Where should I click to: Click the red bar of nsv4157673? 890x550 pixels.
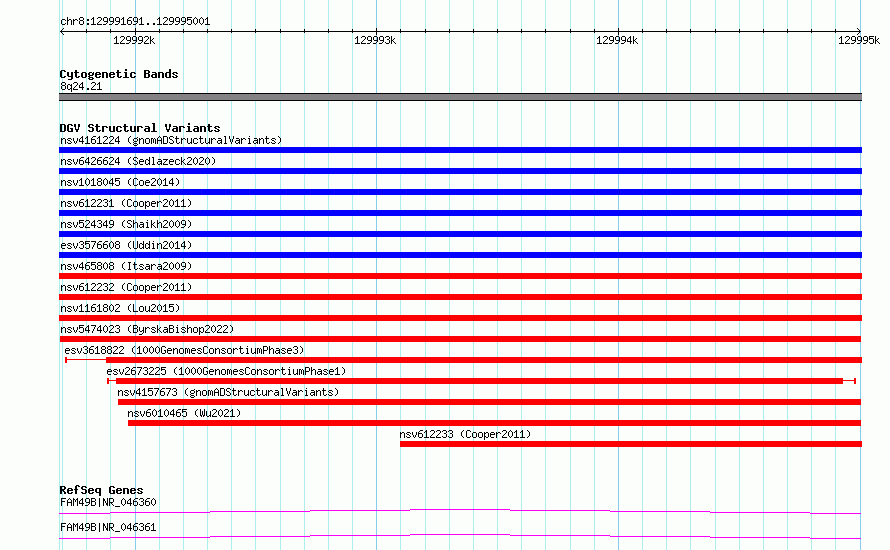(489, 402)
